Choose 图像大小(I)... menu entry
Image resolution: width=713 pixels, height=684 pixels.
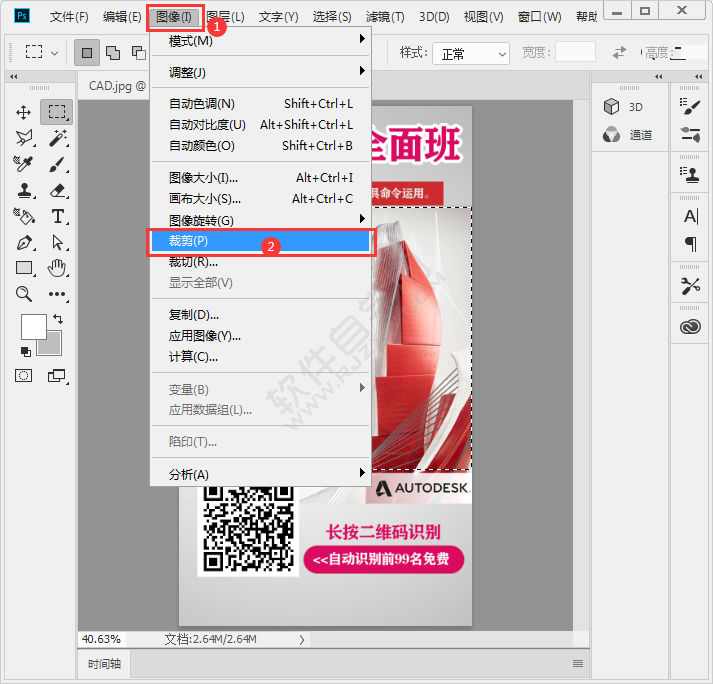261,177
